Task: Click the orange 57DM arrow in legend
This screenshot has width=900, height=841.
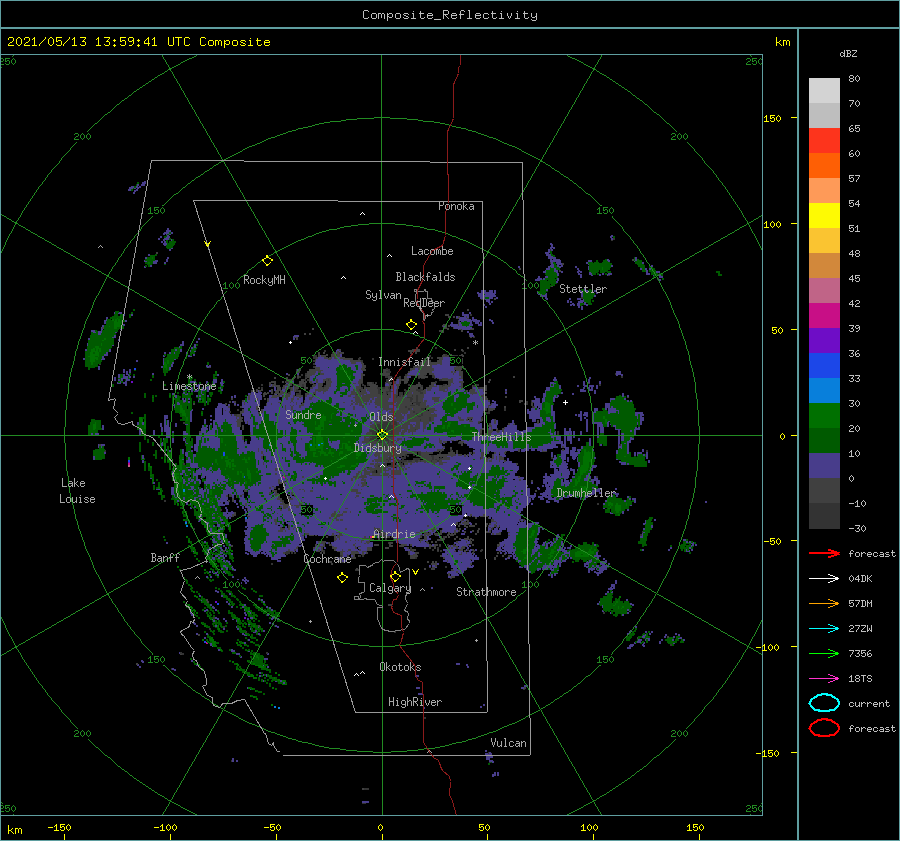Action: (824, 603)
